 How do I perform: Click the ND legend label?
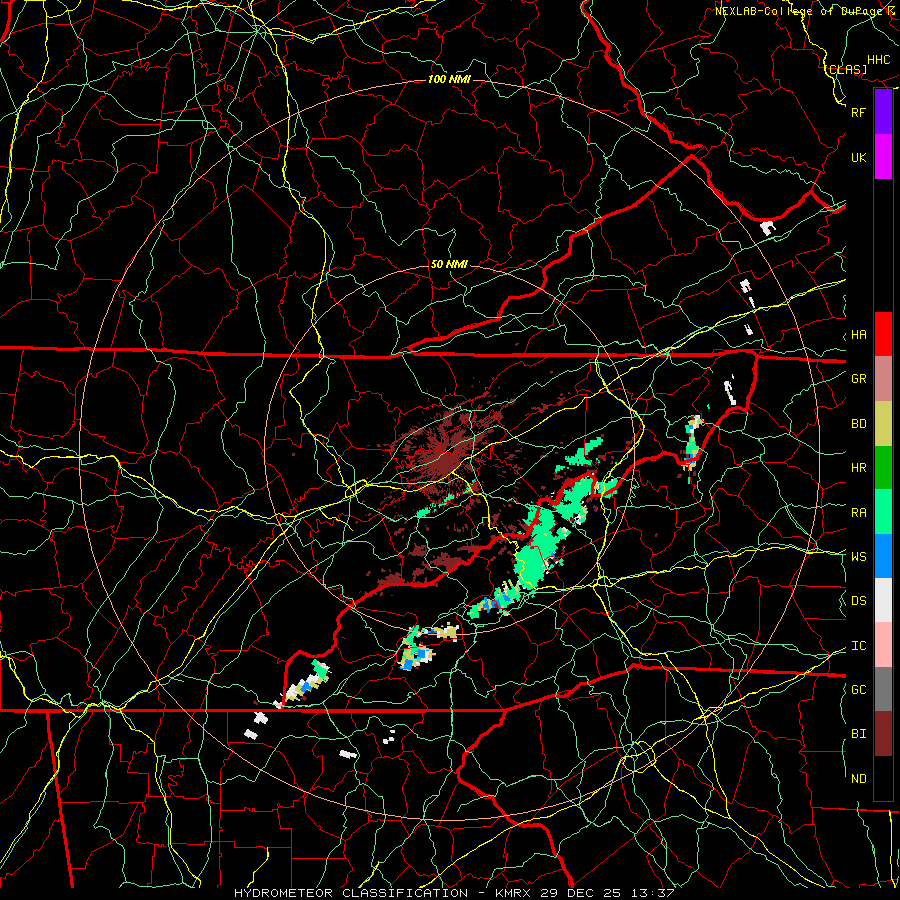pos(858,779)
